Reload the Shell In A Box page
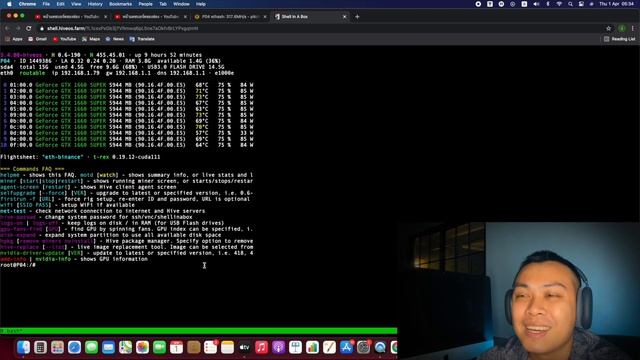 pyautogui.click(x=29, y=28)
